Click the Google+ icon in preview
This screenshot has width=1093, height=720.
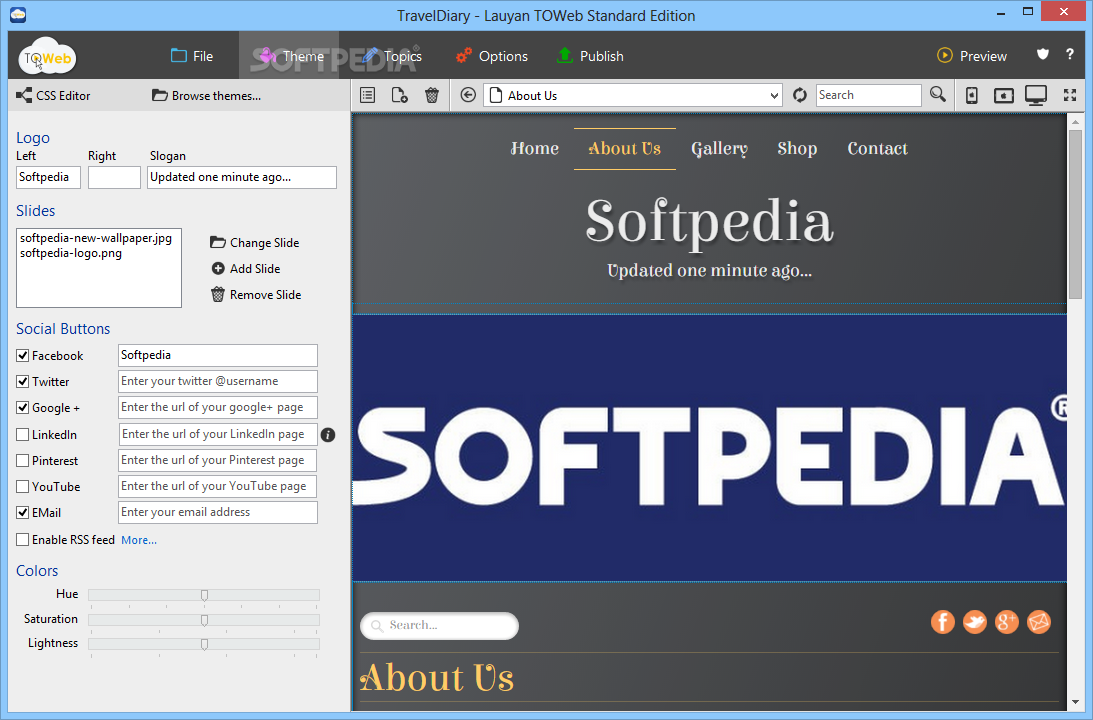(x=1007, y=622)
